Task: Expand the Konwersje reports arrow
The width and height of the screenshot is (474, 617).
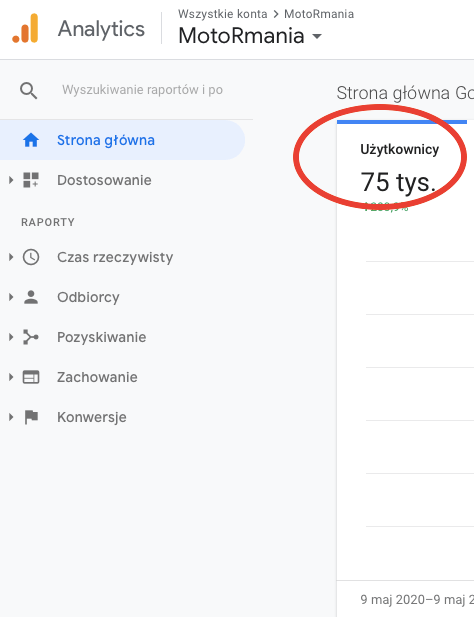Action: (11, 417)
